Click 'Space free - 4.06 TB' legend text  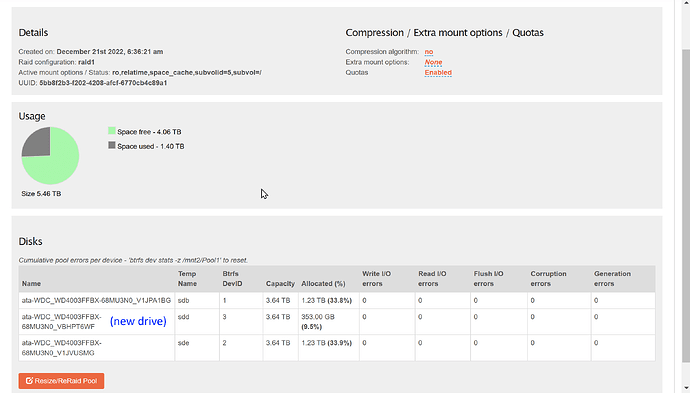pyautogui.click(x=149, y=132)
